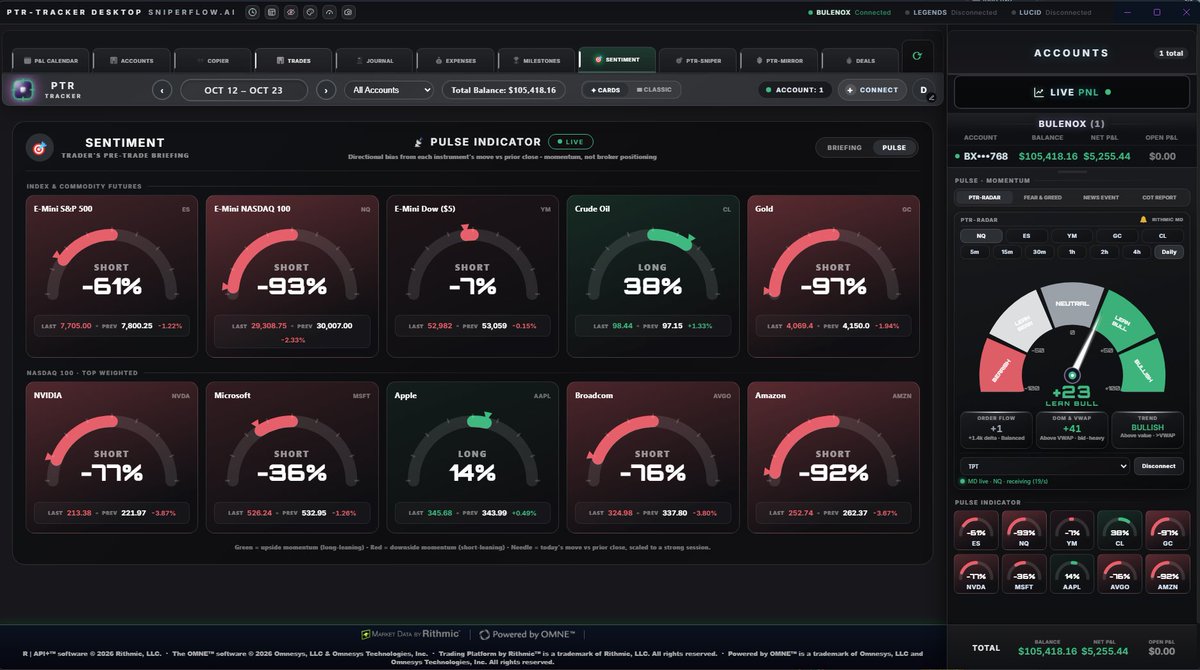Select the Cards layout toggle
1200x670 pixels.
pyautogui.click(x=606, y=90)
